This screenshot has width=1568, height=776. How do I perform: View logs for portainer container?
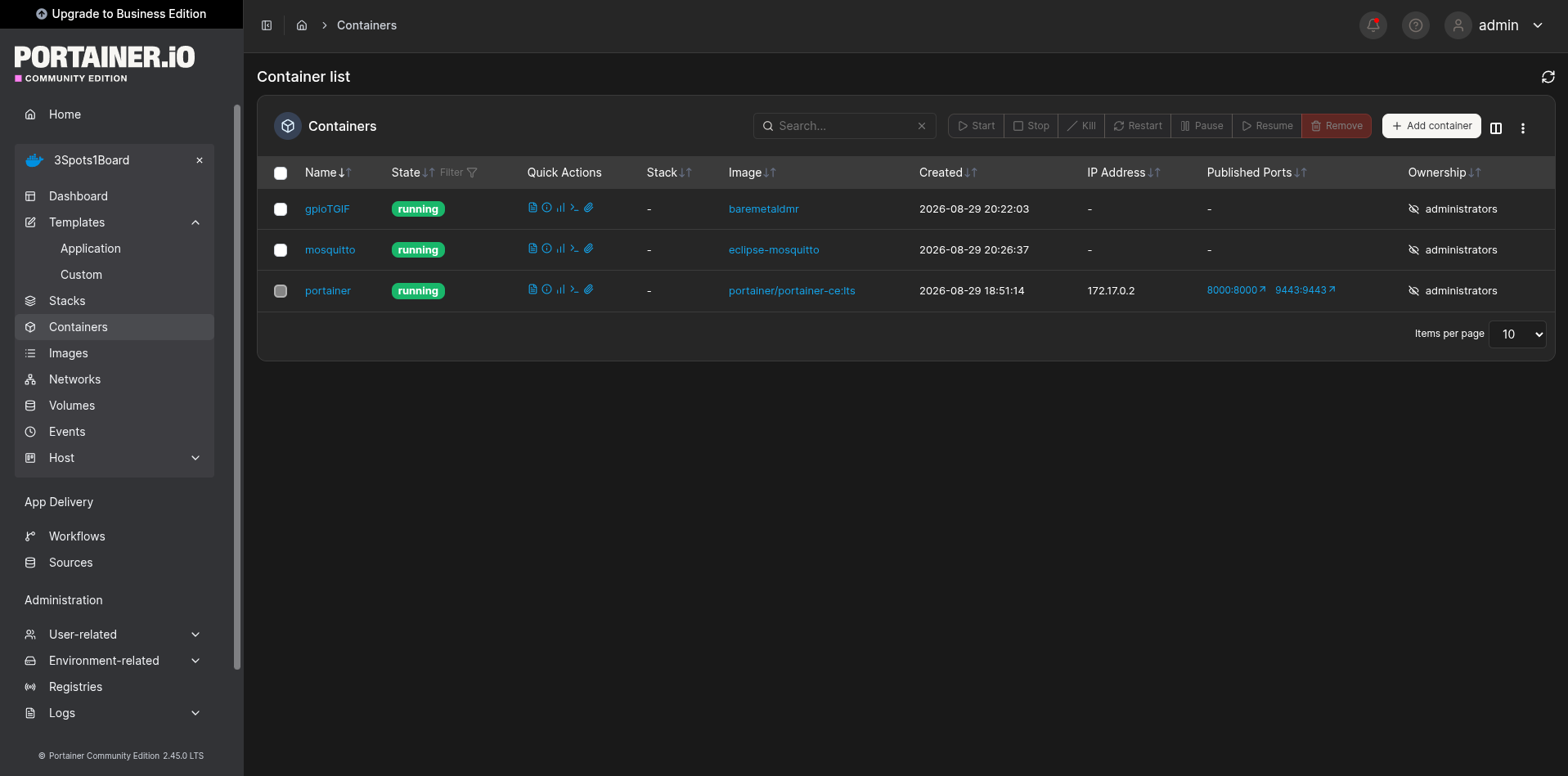pyautogui.click(x=532, y=289)
